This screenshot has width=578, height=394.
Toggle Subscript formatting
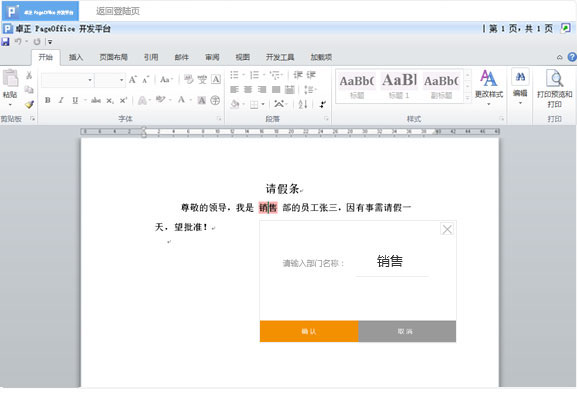coord(110,100)
